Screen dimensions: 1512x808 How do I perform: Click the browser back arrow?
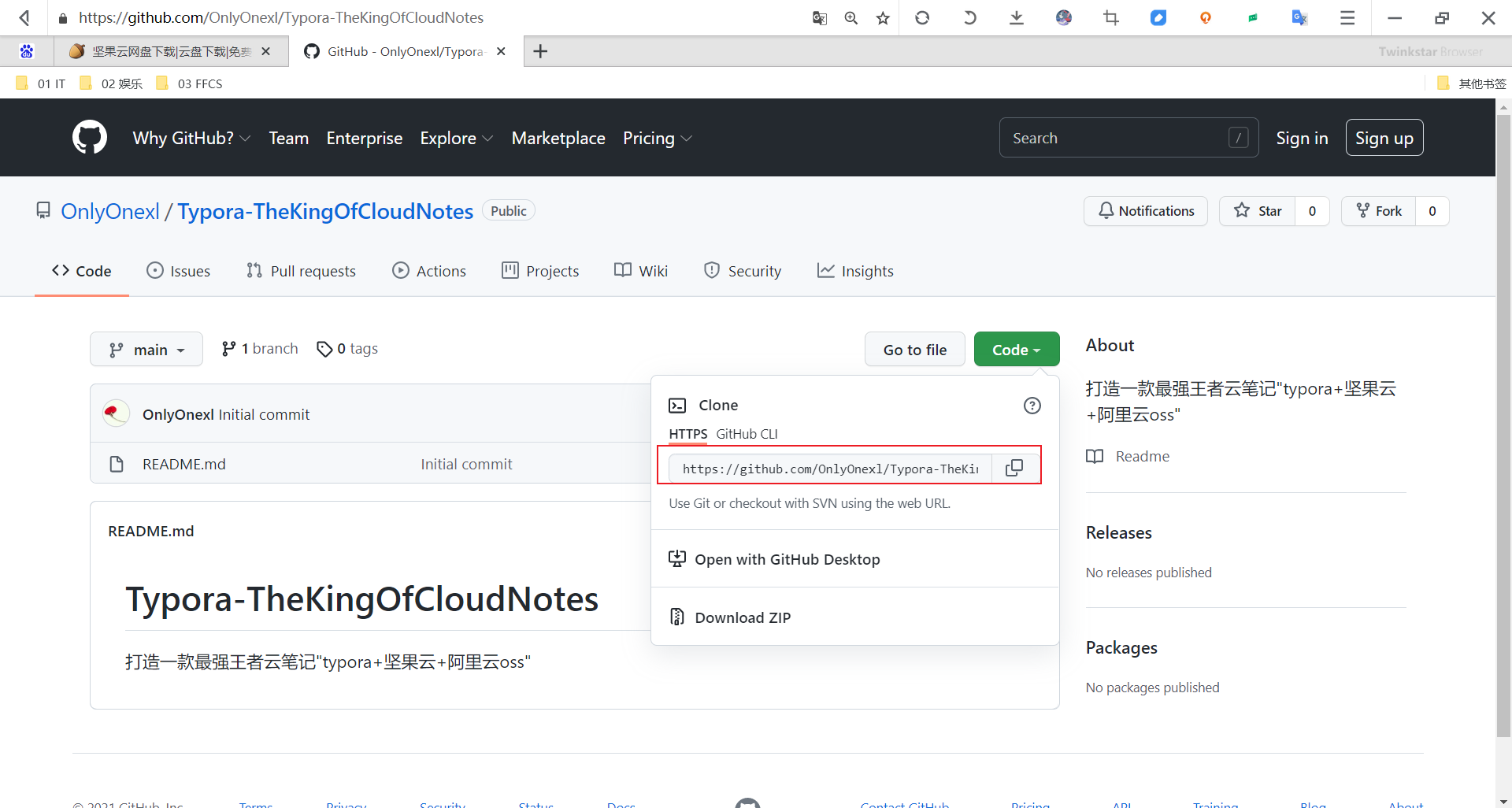point(24,17)
